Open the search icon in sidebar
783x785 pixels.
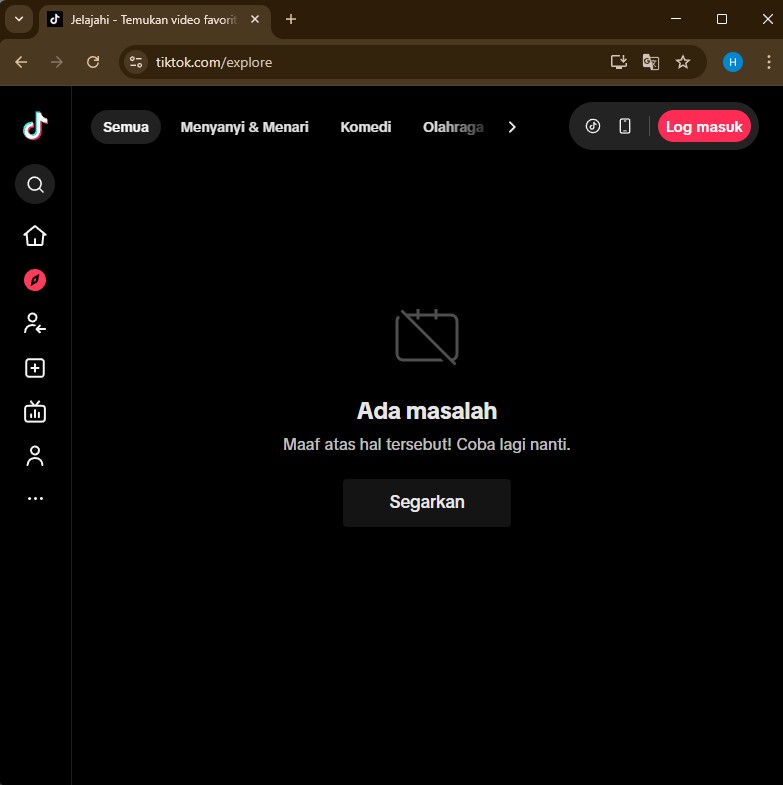35,184
